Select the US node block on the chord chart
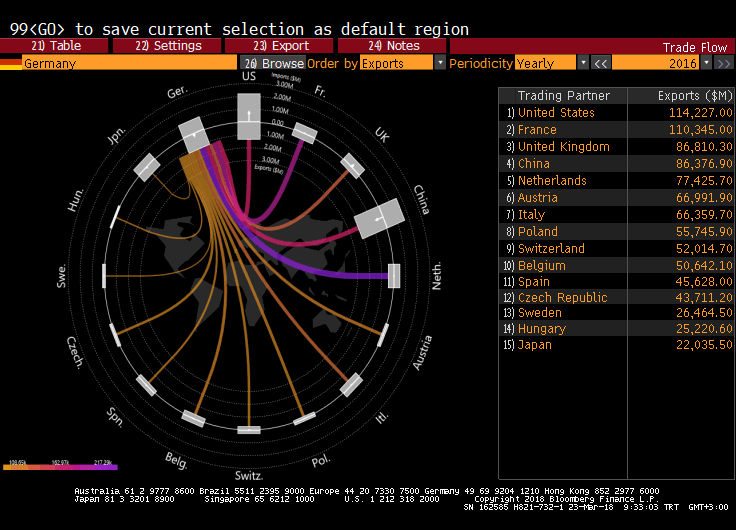 click(248, 117)
